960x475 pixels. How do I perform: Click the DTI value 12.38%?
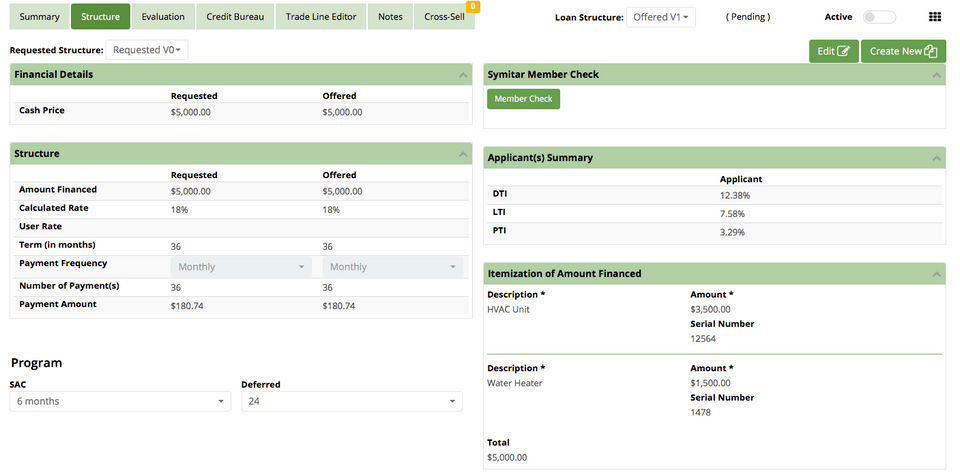(x=735, y=196)
